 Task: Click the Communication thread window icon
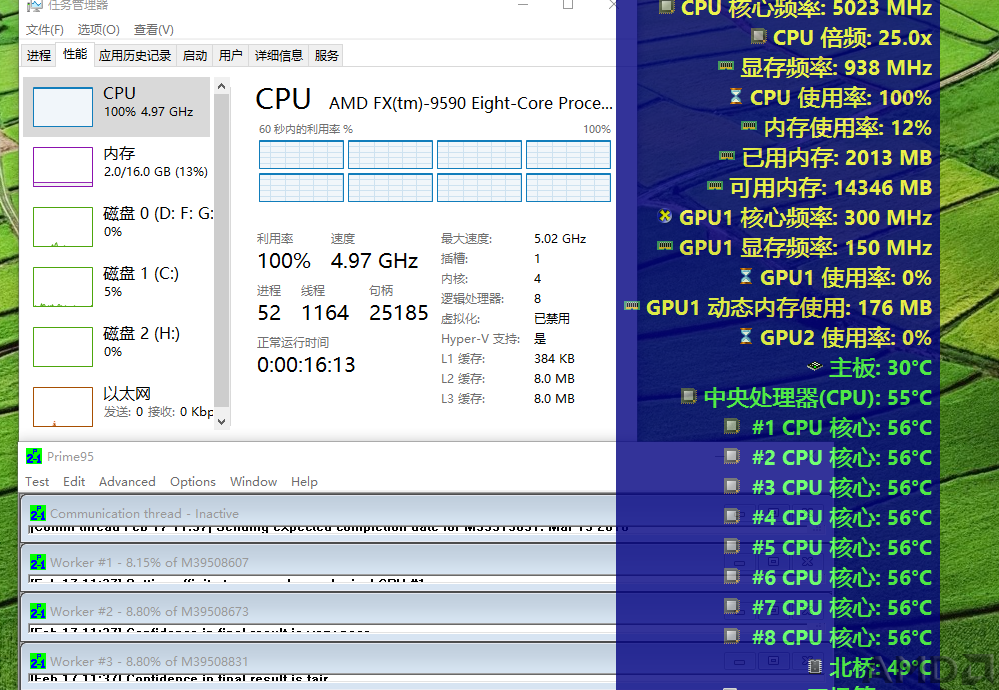coord(38,513)
